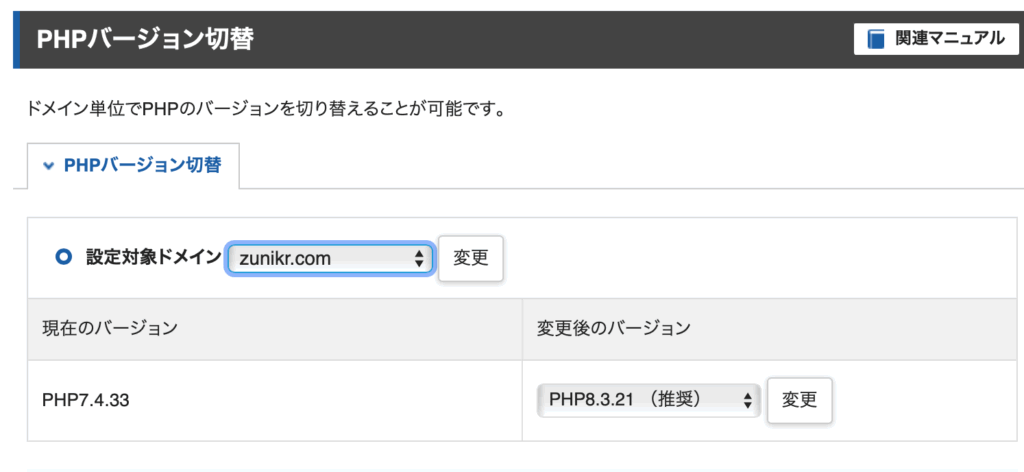1024x472 pixels.
Task: Click 変更 button next to domain selector
Action: coord(471,258)
